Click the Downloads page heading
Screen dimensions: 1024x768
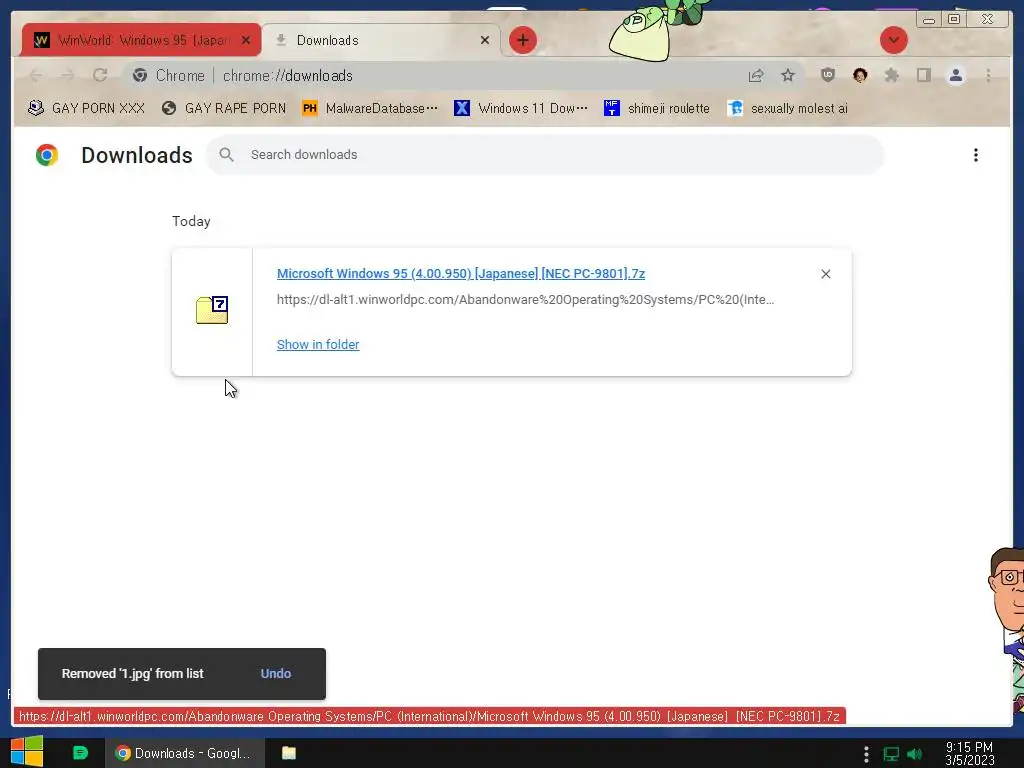136,155
